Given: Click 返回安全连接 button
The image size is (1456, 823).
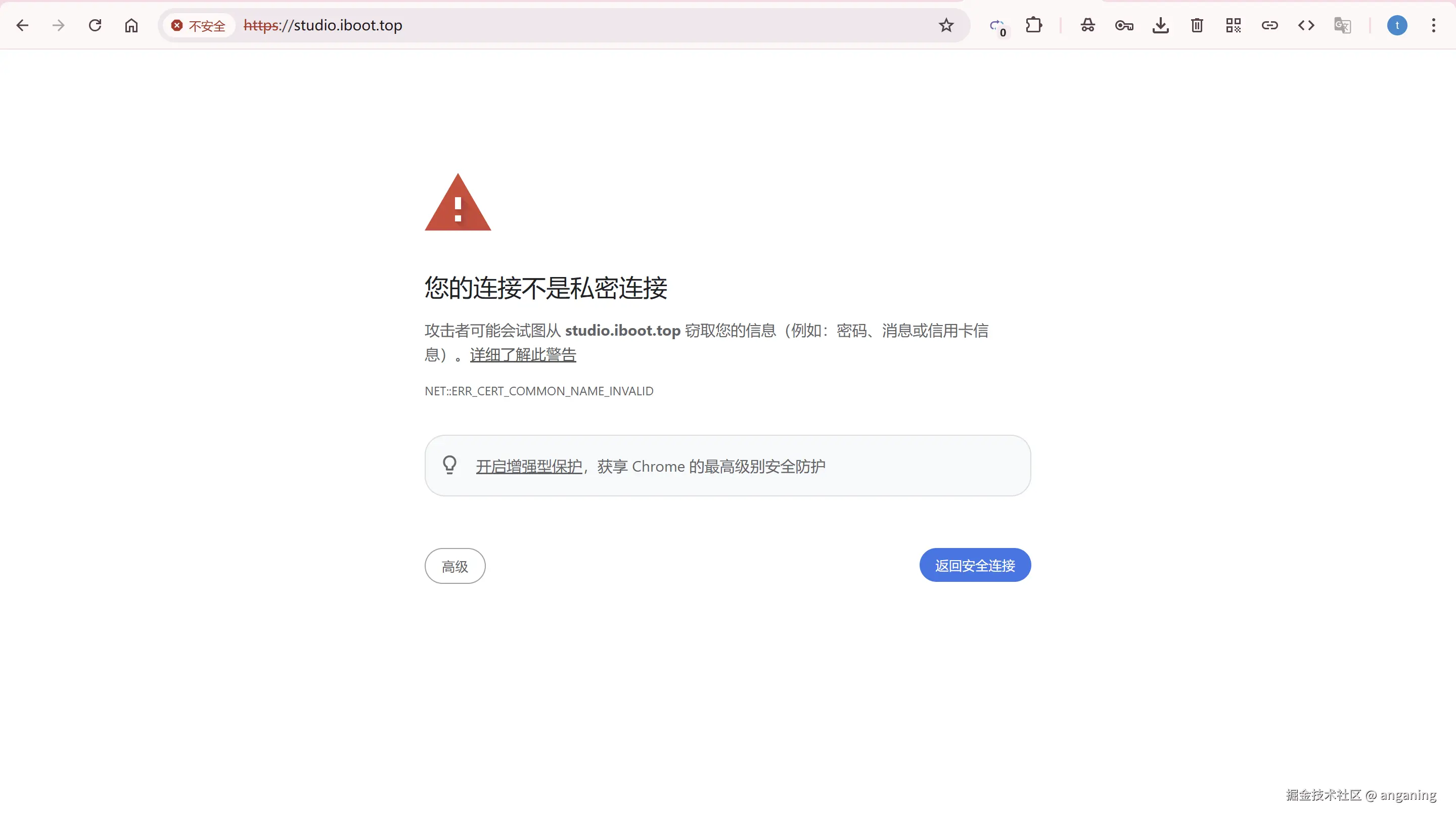Looking at the screenshot, I should 974,565.
